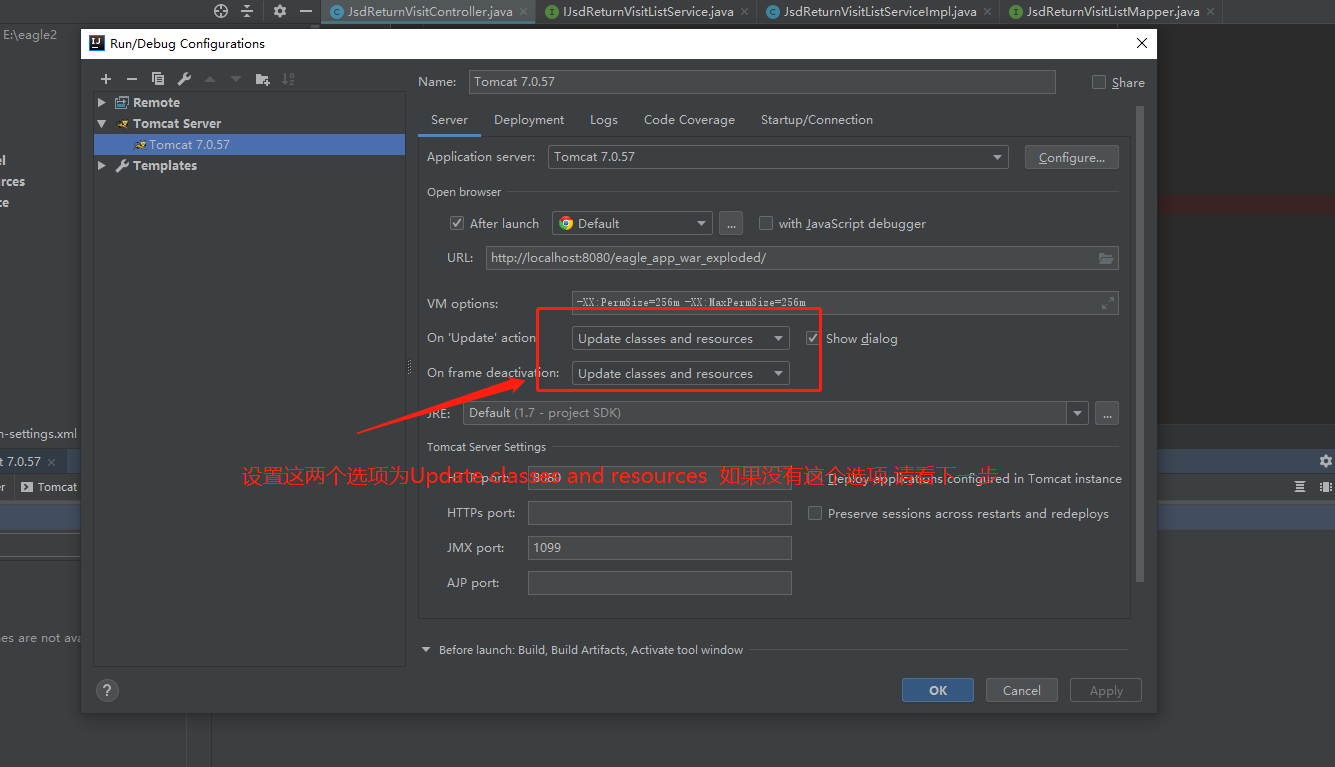Add a new run configuration
The width and height of the screenshot is (1335, 767).
[105, 78]
